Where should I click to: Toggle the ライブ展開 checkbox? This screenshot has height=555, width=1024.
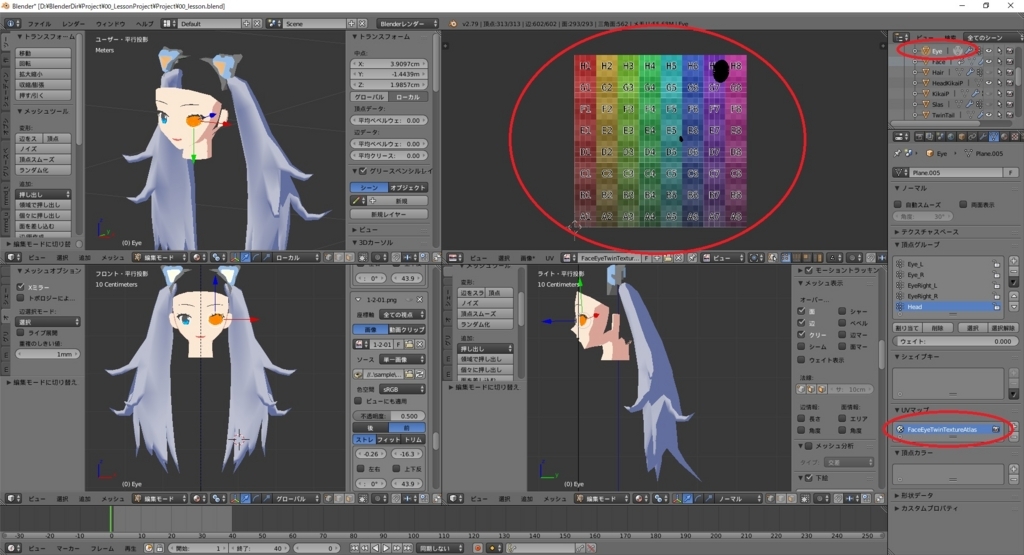20,332
